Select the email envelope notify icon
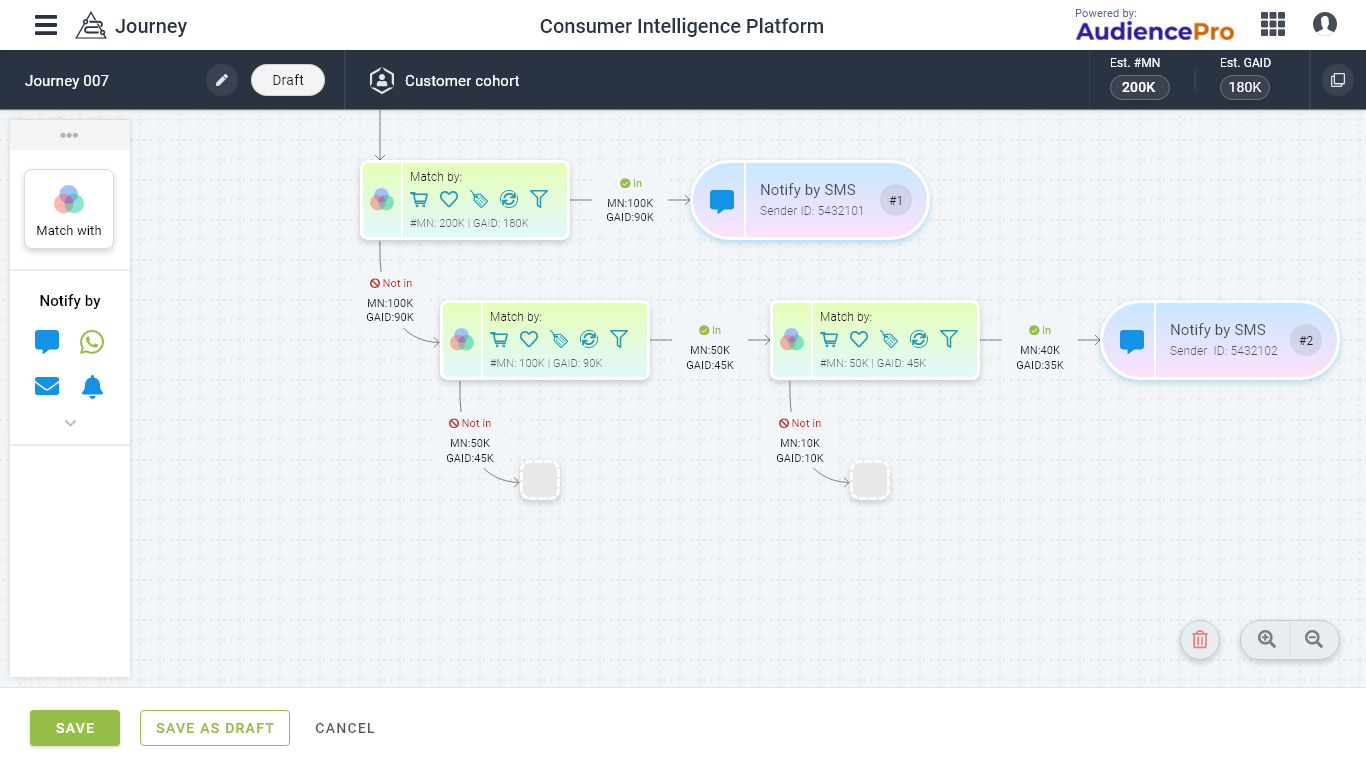1366x768 pixels. 47,386
